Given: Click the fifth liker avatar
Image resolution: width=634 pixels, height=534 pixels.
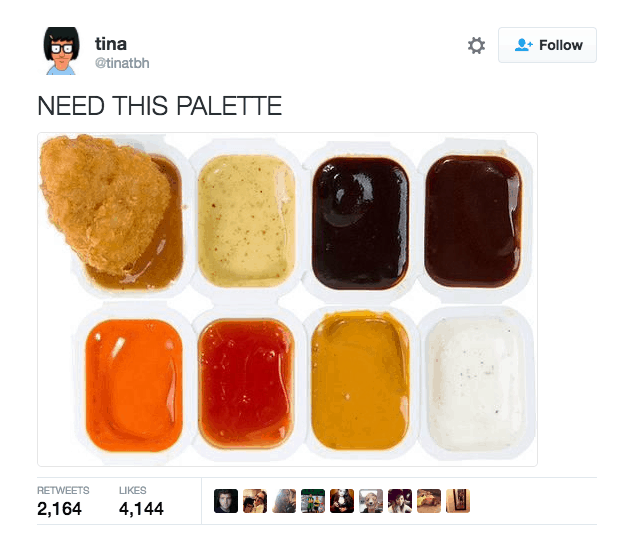Looking at the screenshot, I should (342, 501).
